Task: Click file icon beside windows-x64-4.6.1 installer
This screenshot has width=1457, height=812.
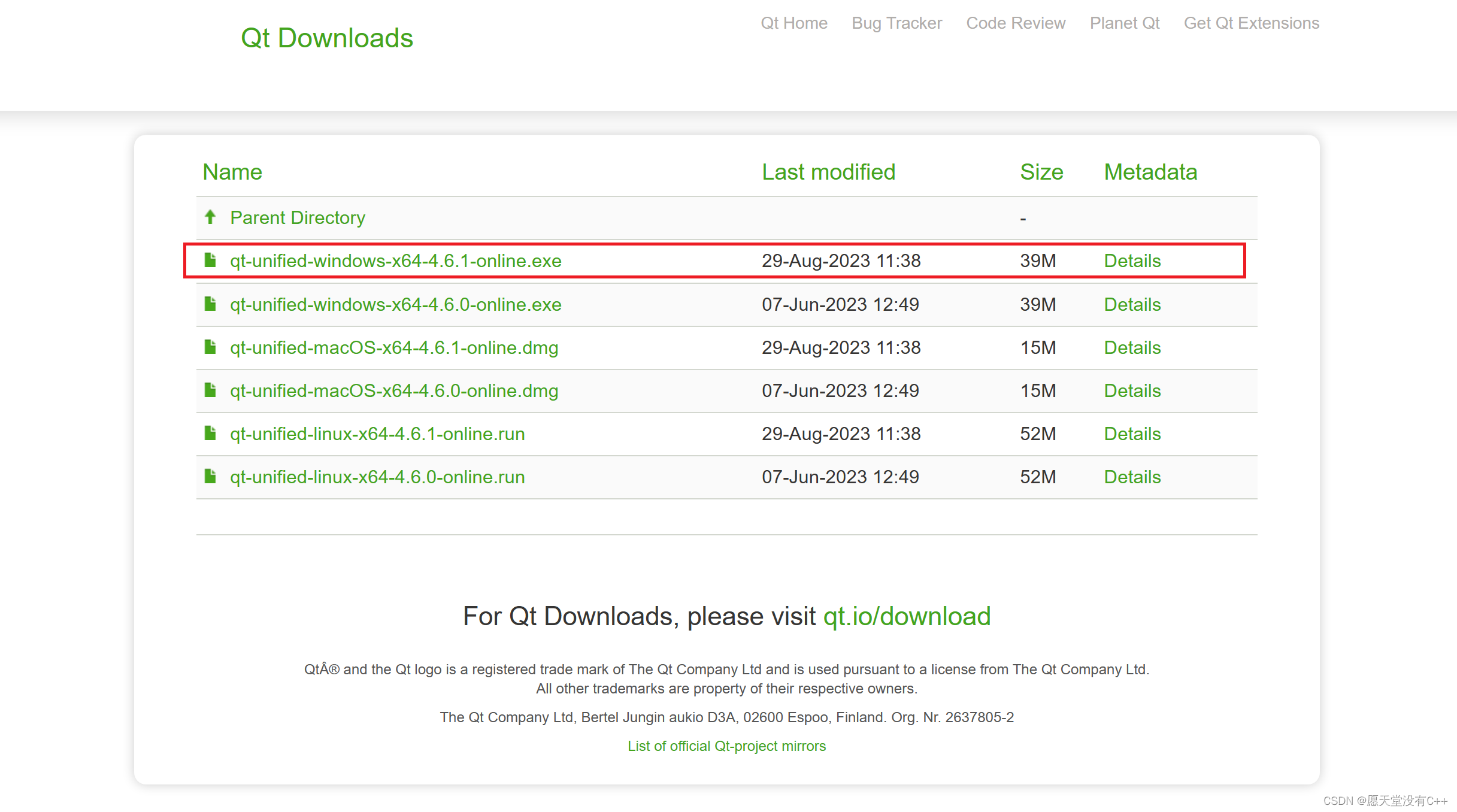Action: coord(210,260)
